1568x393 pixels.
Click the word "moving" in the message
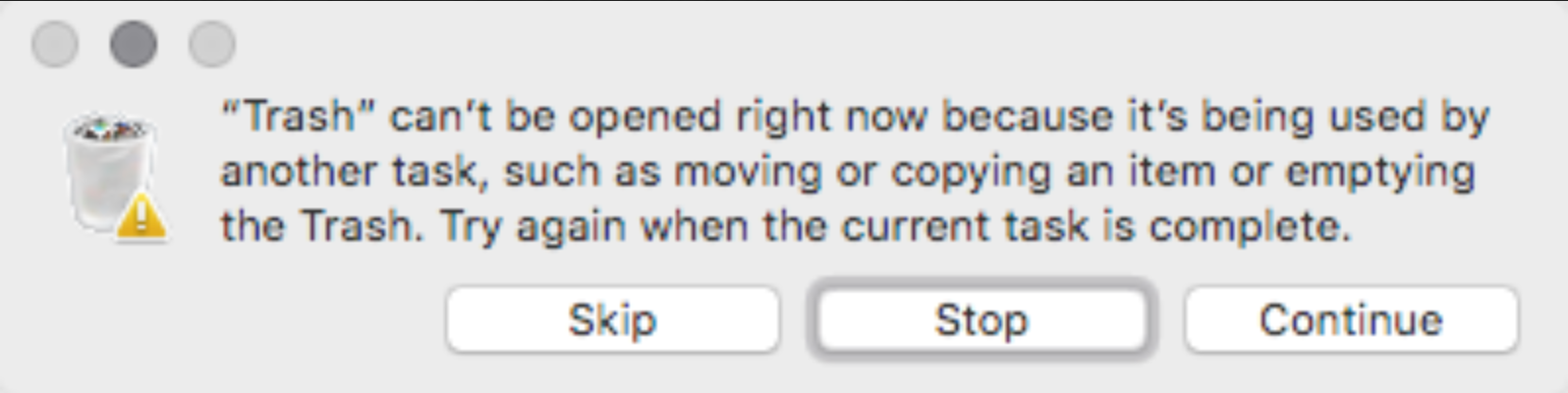tap(748, 172)
